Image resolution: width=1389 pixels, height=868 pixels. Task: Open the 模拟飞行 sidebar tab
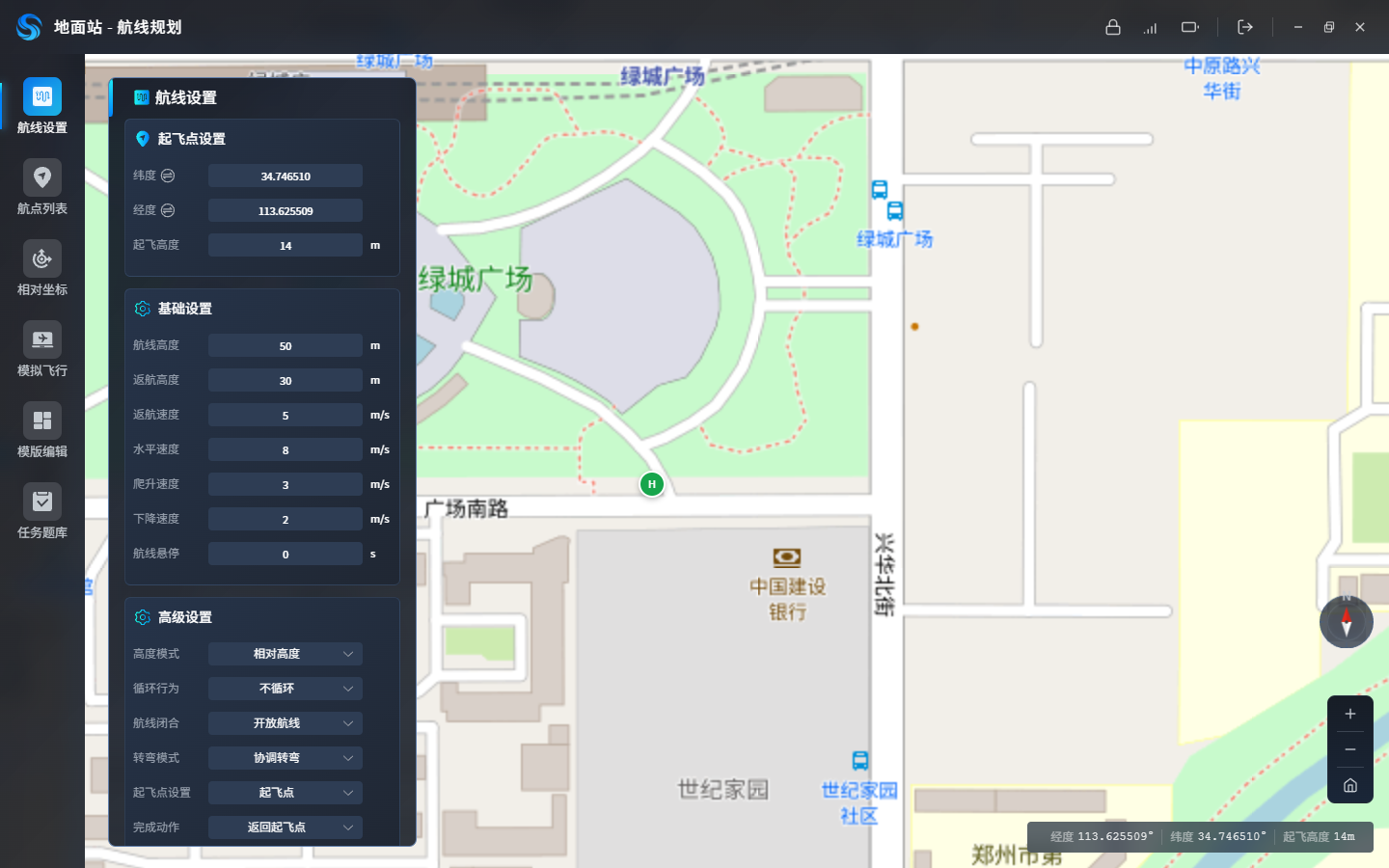coord(42,349)
